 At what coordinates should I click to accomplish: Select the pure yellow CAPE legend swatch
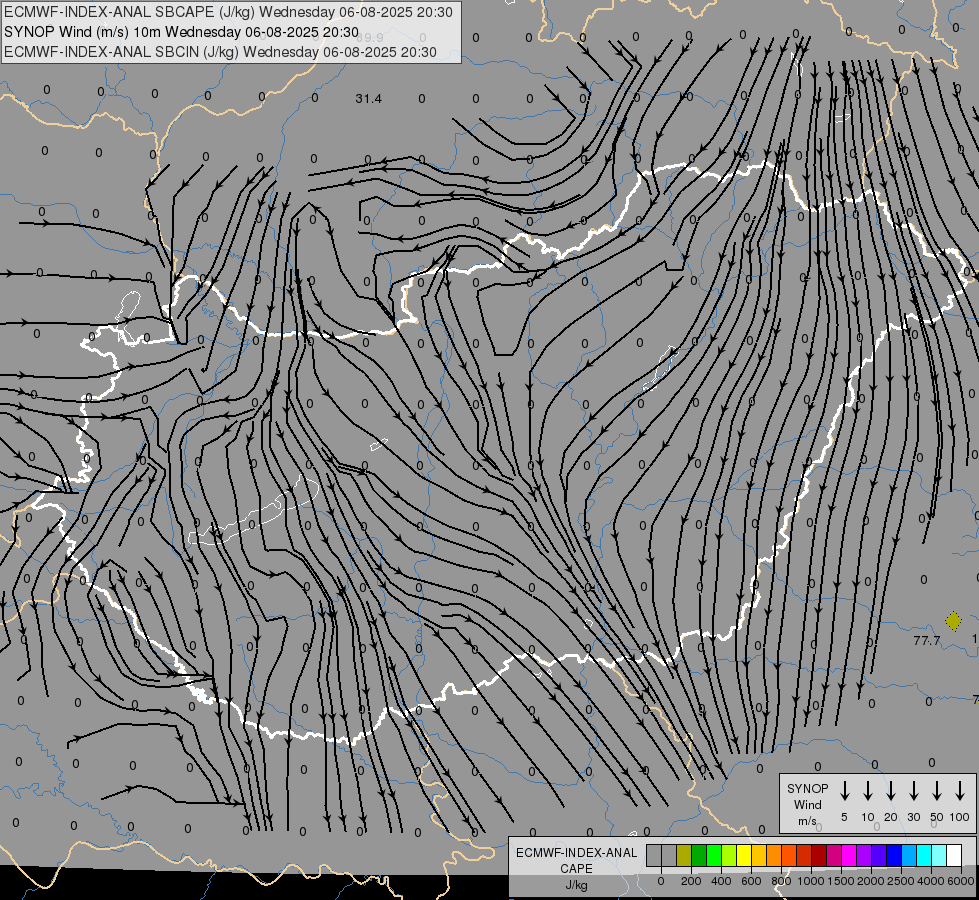(x=744, y=855)
